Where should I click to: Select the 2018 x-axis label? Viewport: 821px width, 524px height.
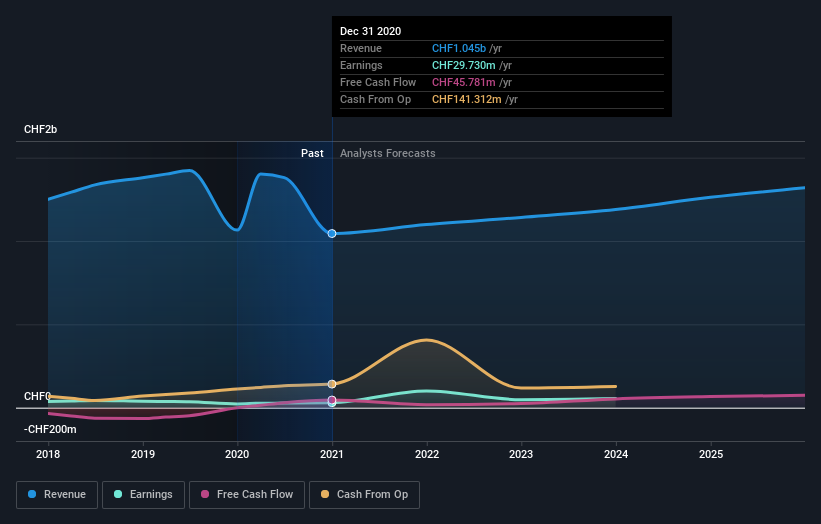[x=48, y=454]
